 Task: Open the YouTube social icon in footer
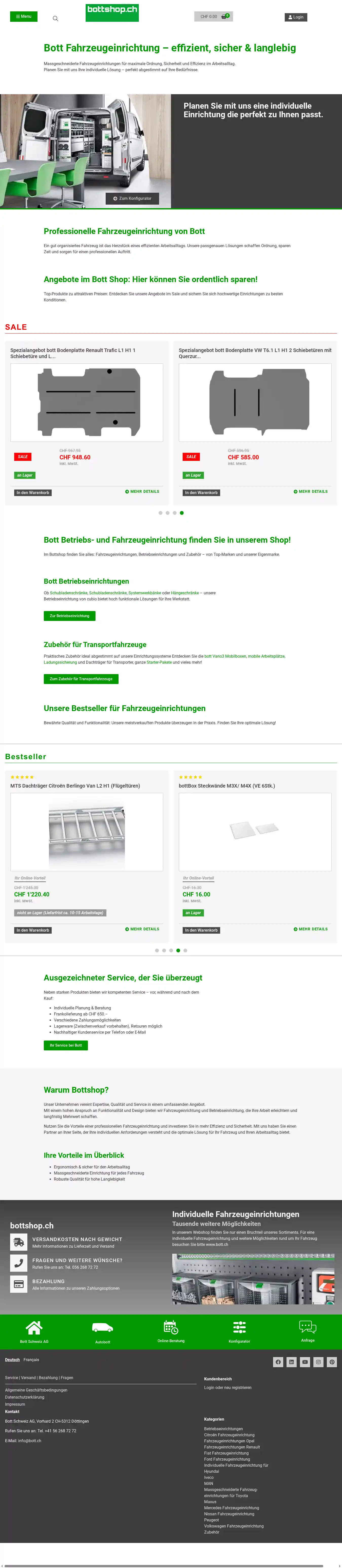pos(305,1362)
